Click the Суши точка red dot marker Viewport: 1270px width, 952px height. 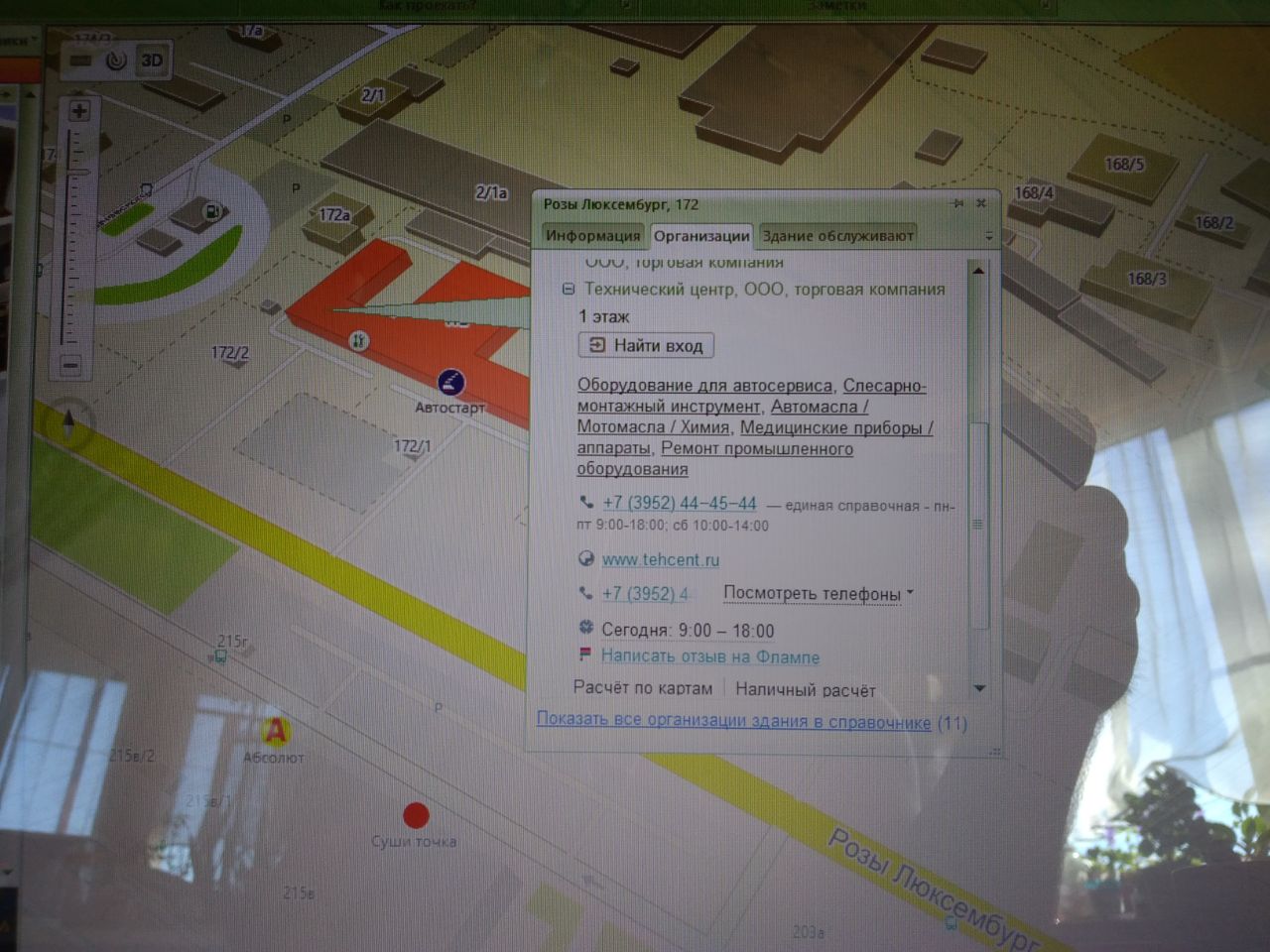(416, 815)
